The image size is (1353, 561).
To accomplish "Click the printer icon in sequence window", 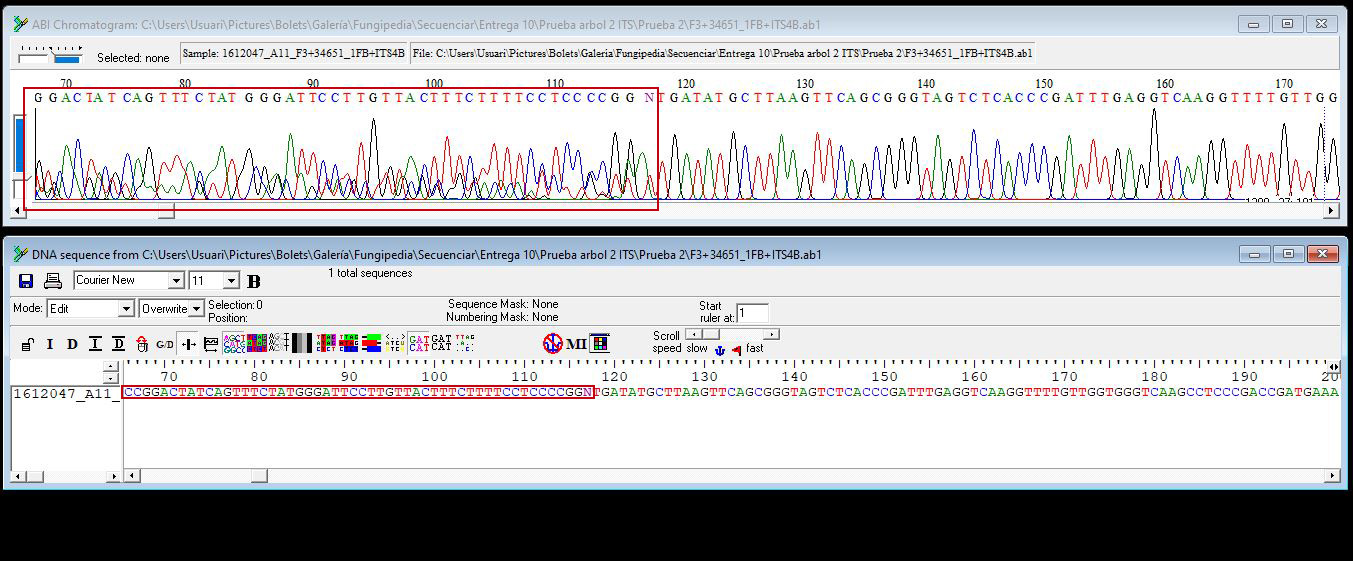I will click(52, 281).
